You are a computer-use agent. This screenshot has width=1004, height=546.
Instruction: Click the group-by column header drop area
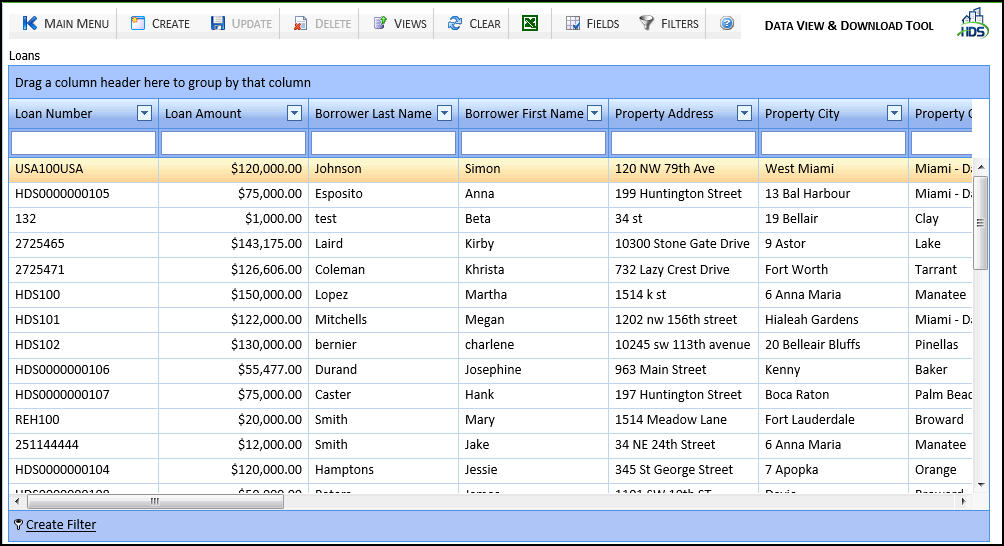coord(499,83)
